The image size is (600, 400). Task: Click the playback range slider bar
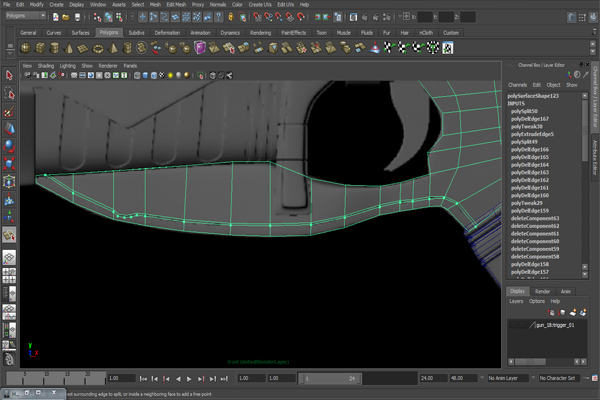(331, 379)
